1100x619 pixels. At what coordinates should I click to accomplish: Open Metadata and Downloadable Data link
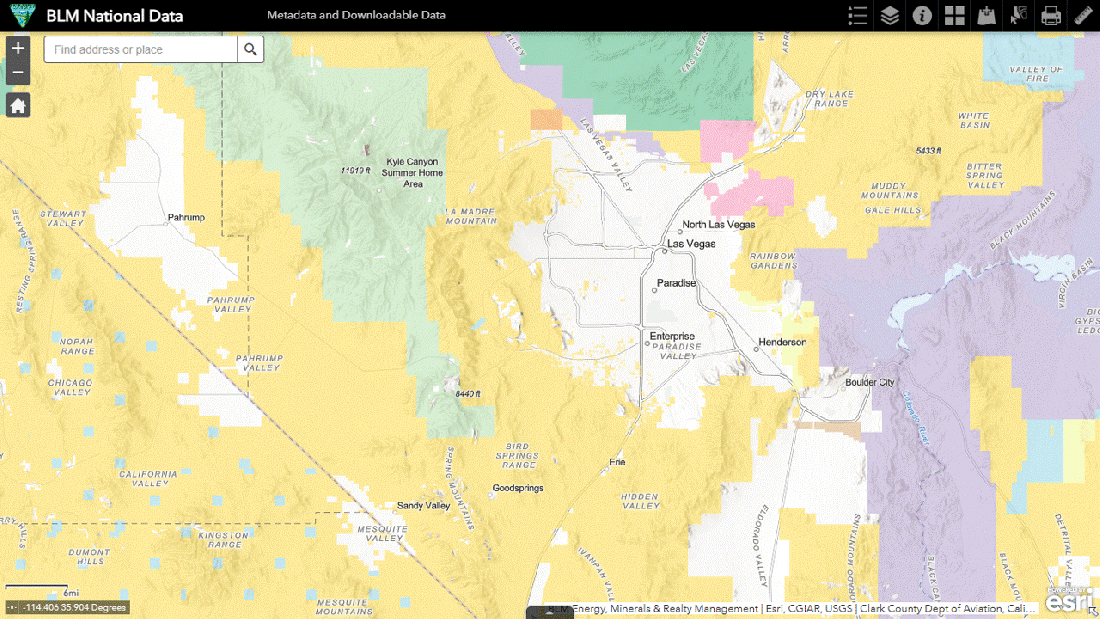356,15
